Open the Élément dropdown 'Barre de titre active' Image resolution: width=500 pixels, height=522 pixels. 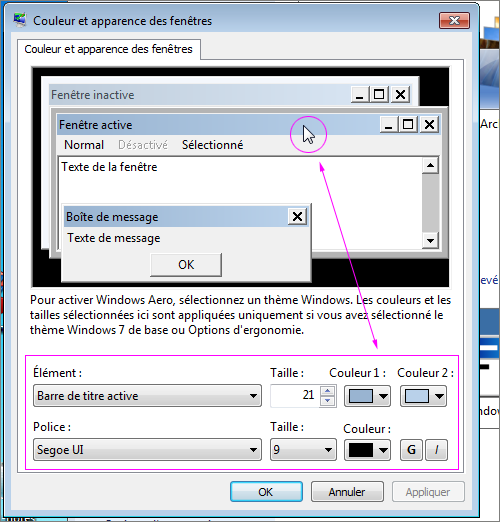click(147, 396)
